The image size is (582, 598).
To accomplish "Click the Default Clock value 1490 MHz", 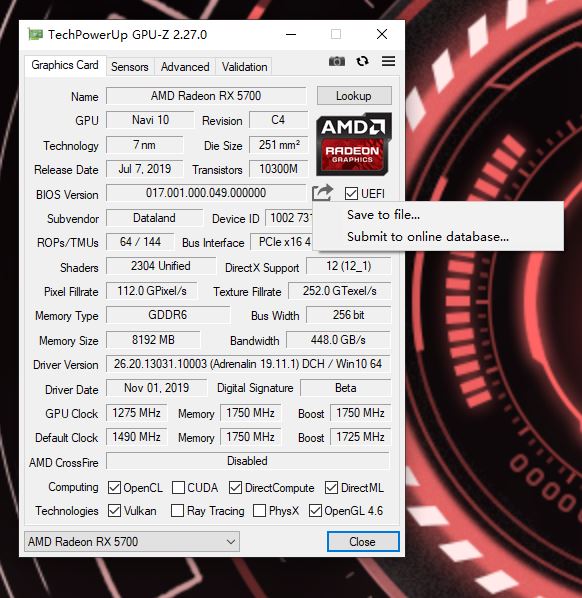I will (x=137, y=437).
